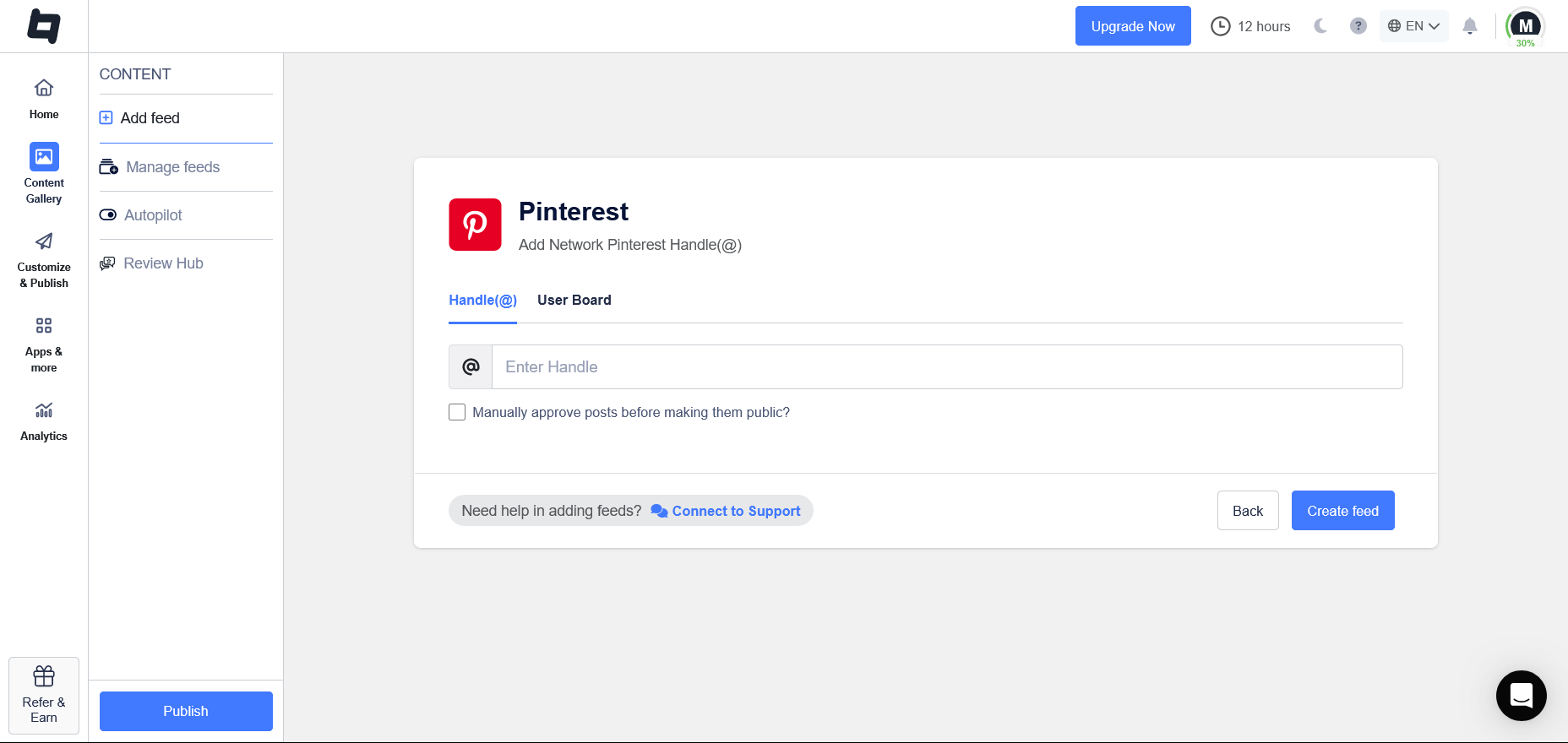Click the Connect to Support link
Image resolution: width=1568 pixels, height=743 pixels.
pos(736,512)
